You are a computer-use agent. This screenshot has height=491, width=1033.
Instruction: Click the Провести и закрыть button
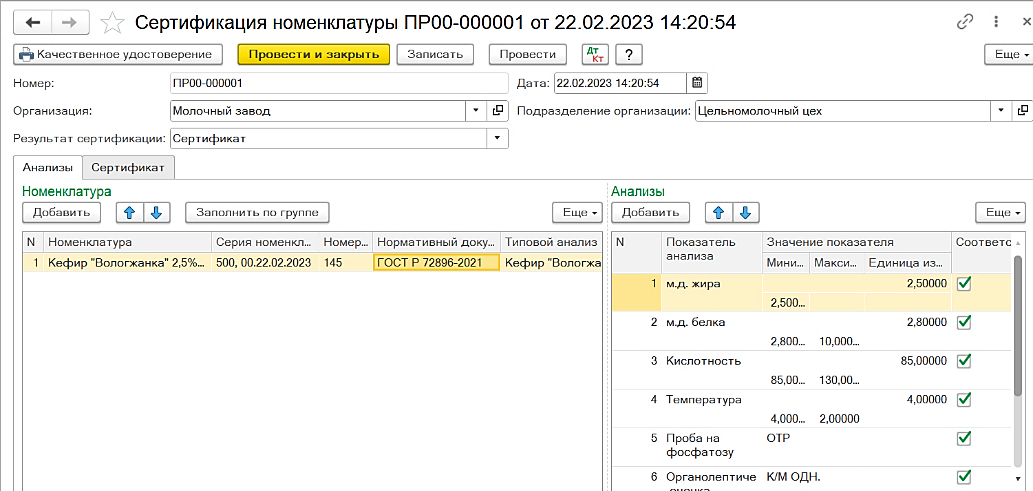[314, 54]
